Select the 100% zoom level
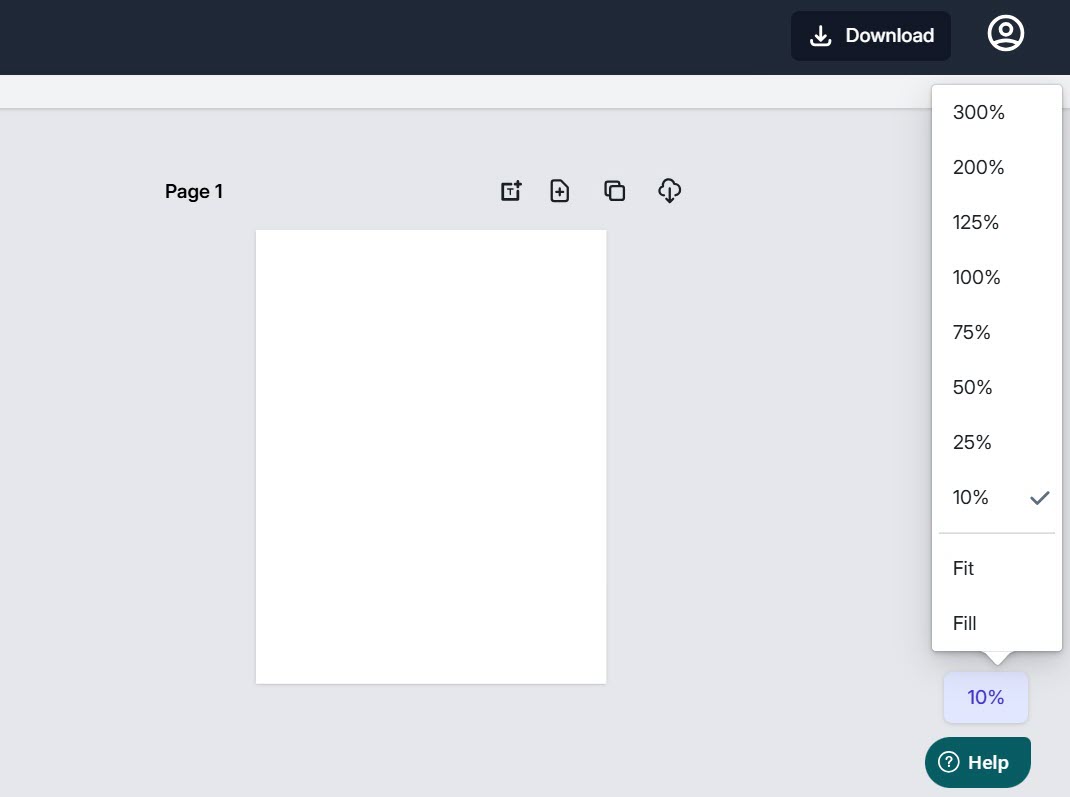1070x797 pixels. coord(977,278)
